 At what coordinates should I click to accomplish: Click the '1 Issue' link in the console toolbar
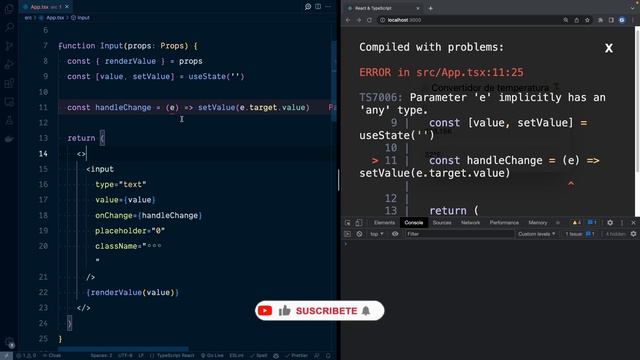(x=580, y=234)
